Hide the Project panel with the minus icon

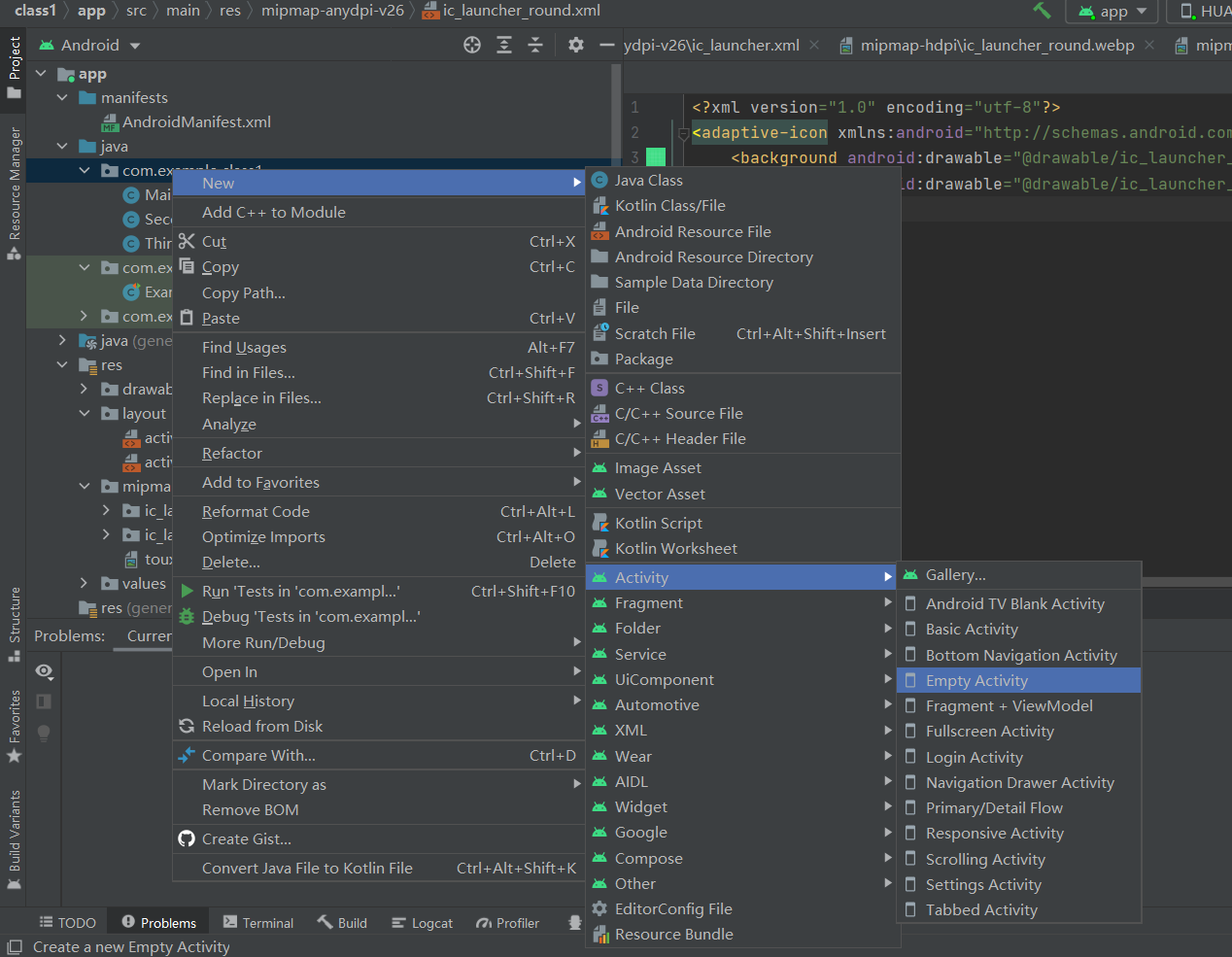(x=607, y=45)
